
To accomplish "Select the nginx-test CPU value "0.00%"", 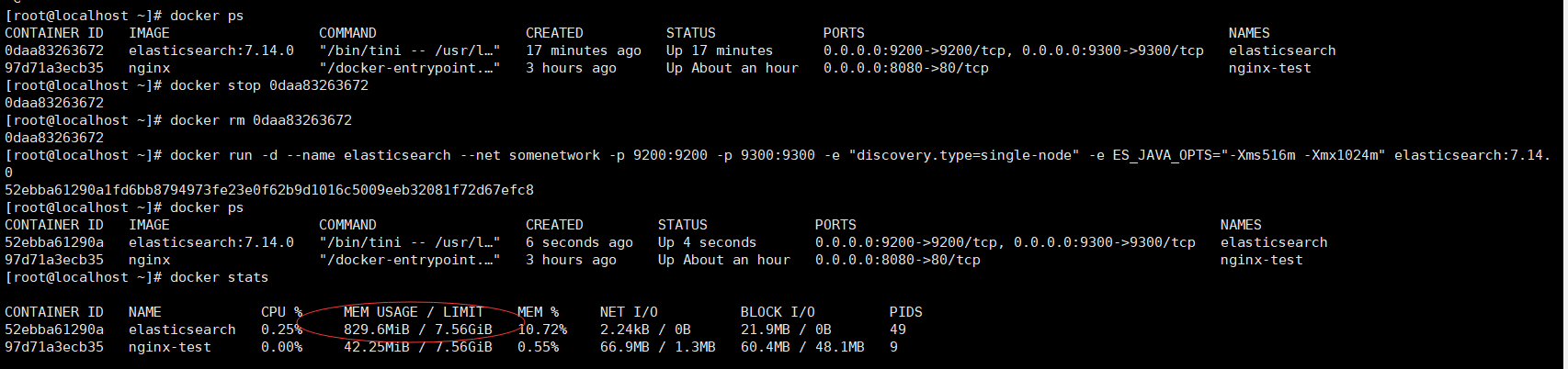I will click(281, 347).
